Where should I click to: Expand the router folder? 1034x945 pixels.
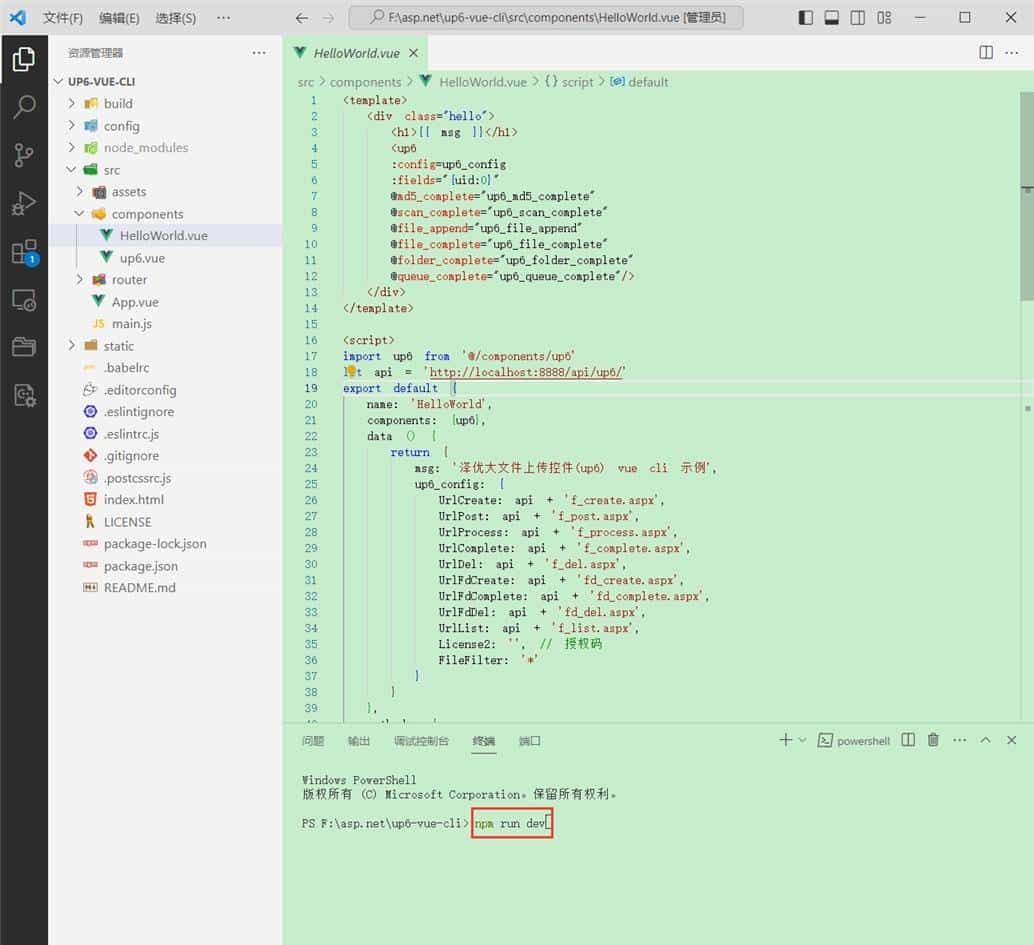click(129, 280)
